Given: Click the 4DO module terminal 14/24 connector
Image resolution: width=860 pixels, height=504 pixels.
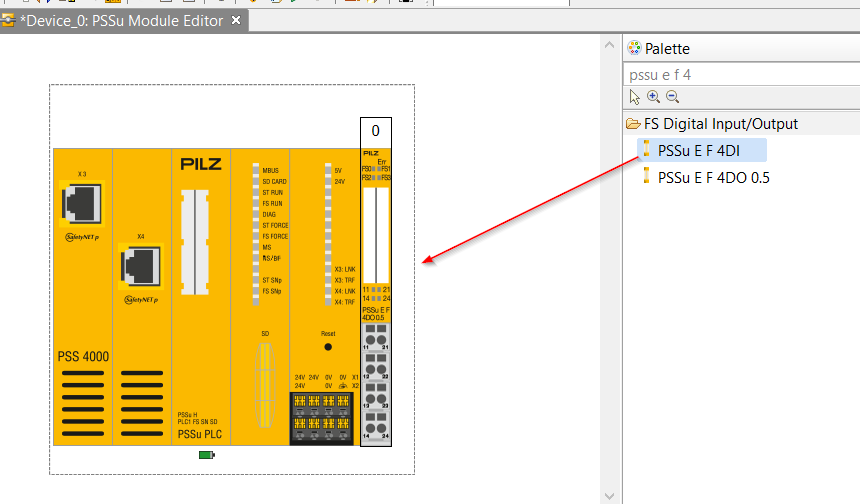Looking at the screenshot, I should pos(376,426).
